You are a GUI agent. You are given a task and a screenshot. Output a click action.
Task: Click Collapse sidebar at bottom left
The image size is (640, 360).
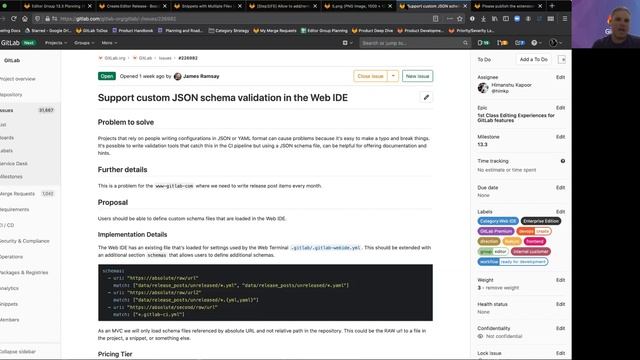[x=18, y=352]
